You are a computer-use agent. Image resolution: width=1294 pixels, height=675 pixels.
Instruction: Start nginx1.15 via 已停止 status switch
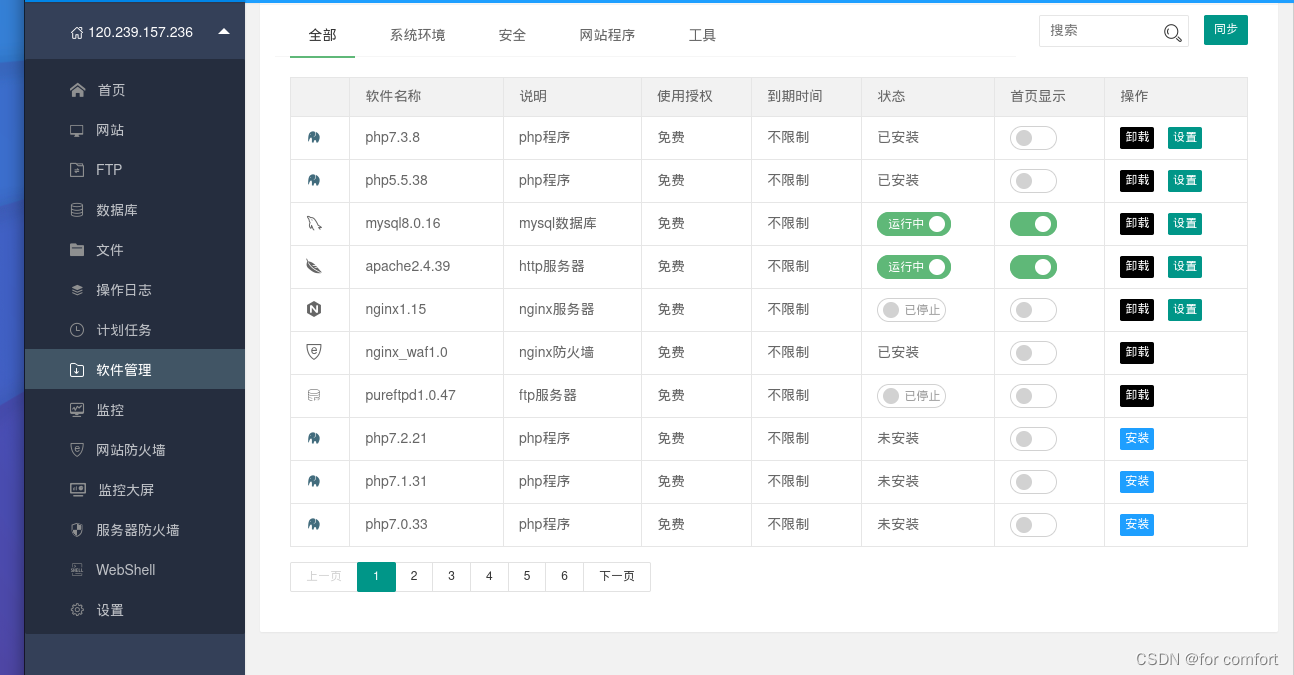pos(911,310)
